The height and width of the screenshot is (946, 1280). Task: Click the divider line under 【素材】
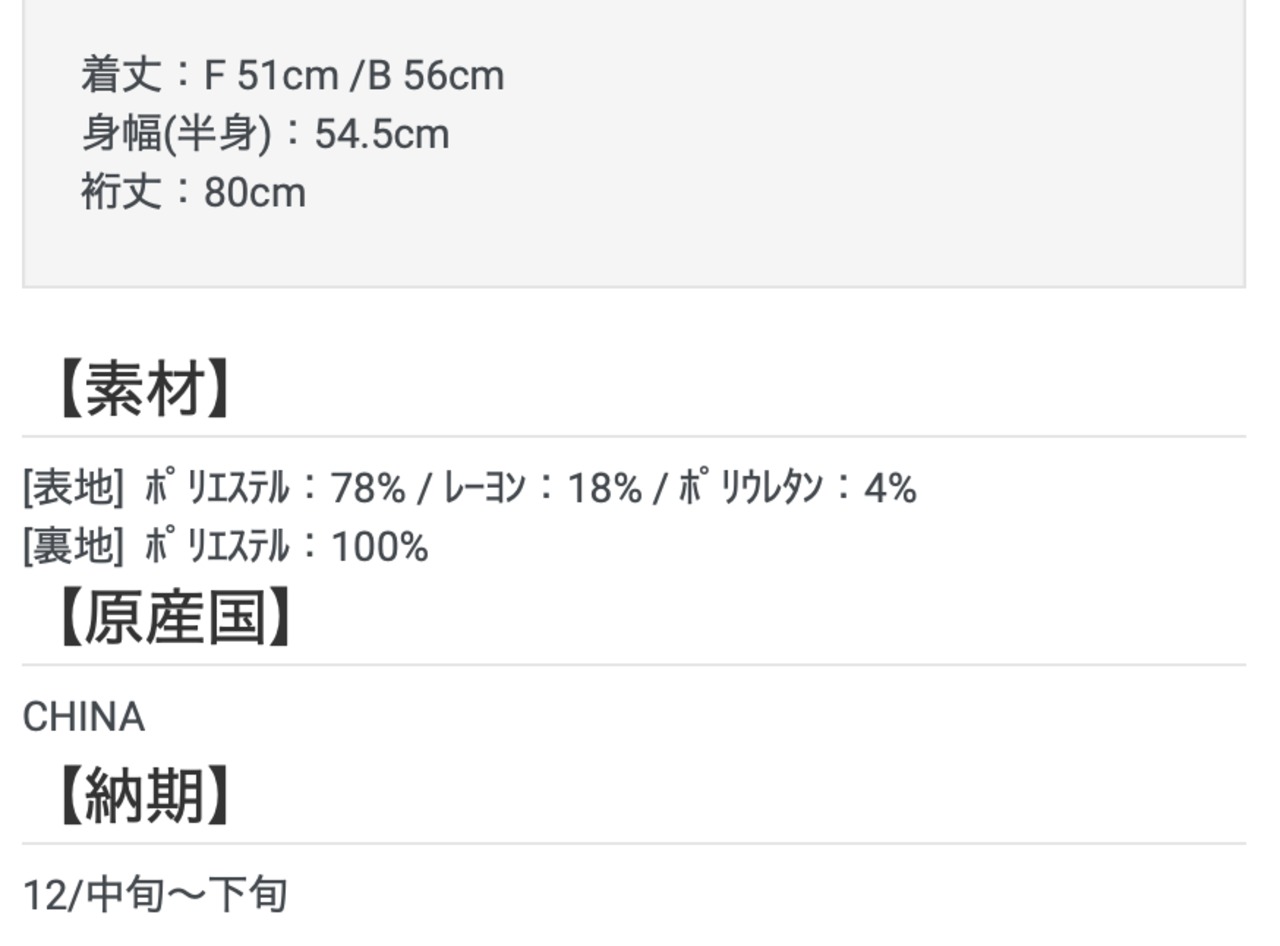pos(634,436)
